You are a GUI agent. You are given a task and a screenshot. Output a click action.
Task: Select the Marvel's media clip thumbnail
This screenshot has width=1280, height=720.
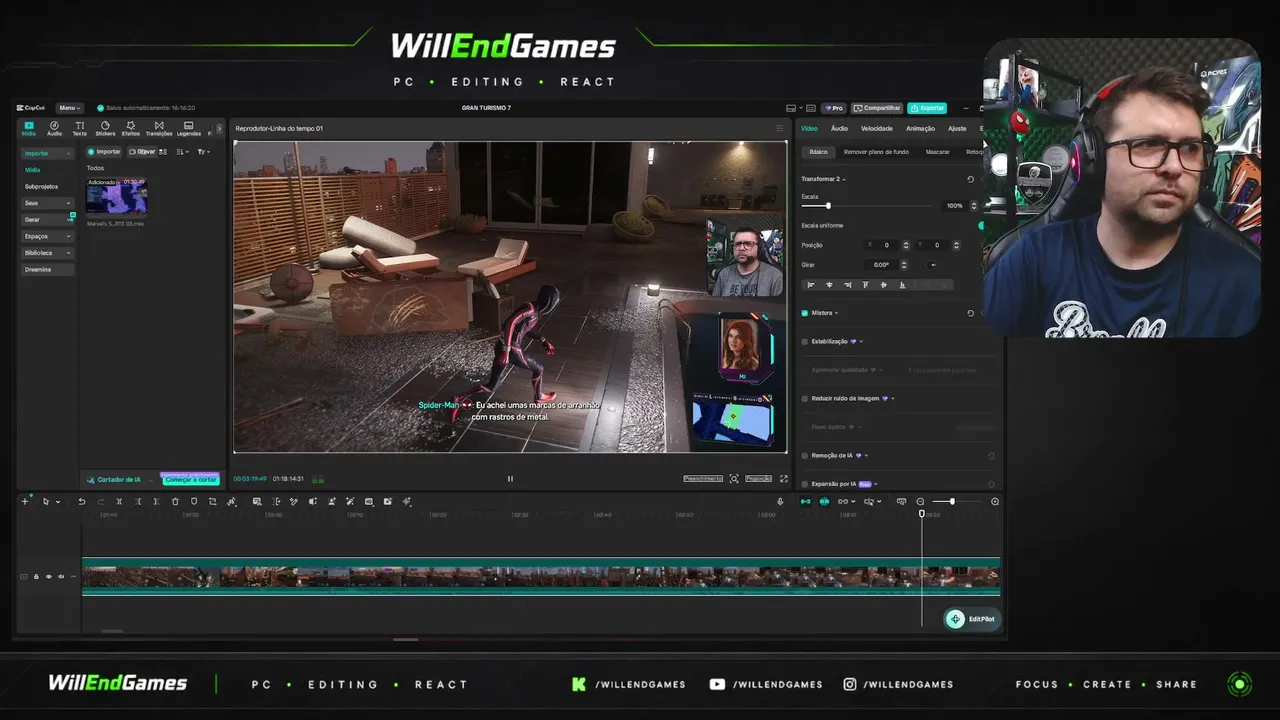pyautogui.click(x=116, y=197)
